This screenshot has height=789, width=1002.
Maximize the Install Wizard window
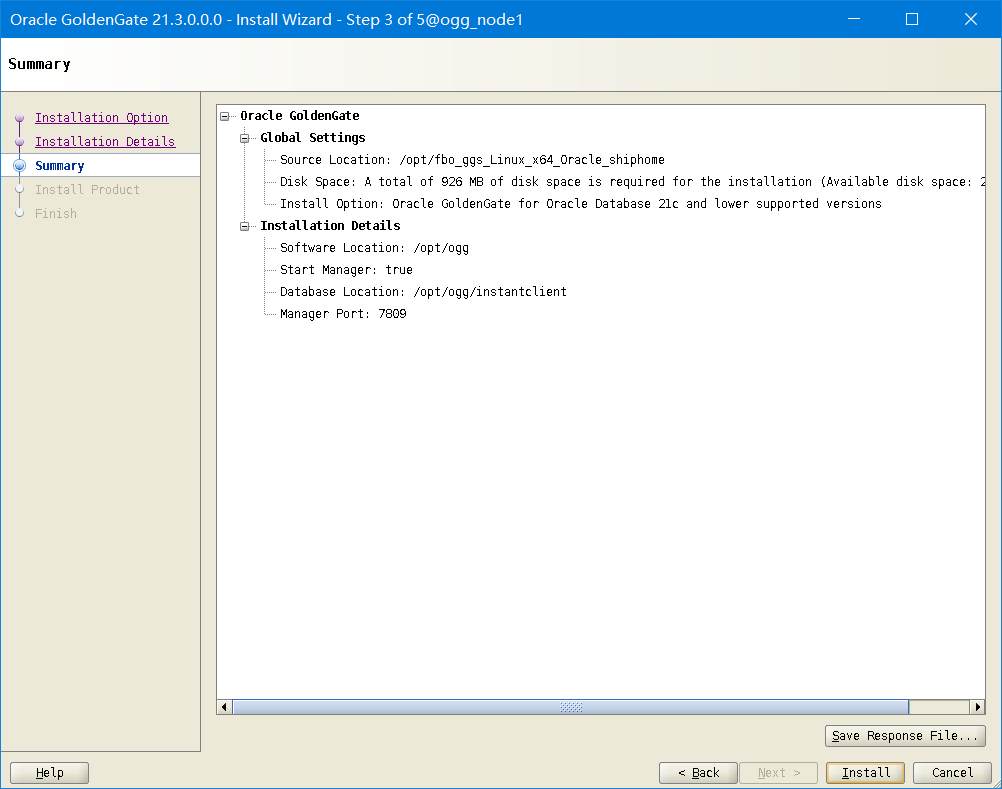[912, 19]
